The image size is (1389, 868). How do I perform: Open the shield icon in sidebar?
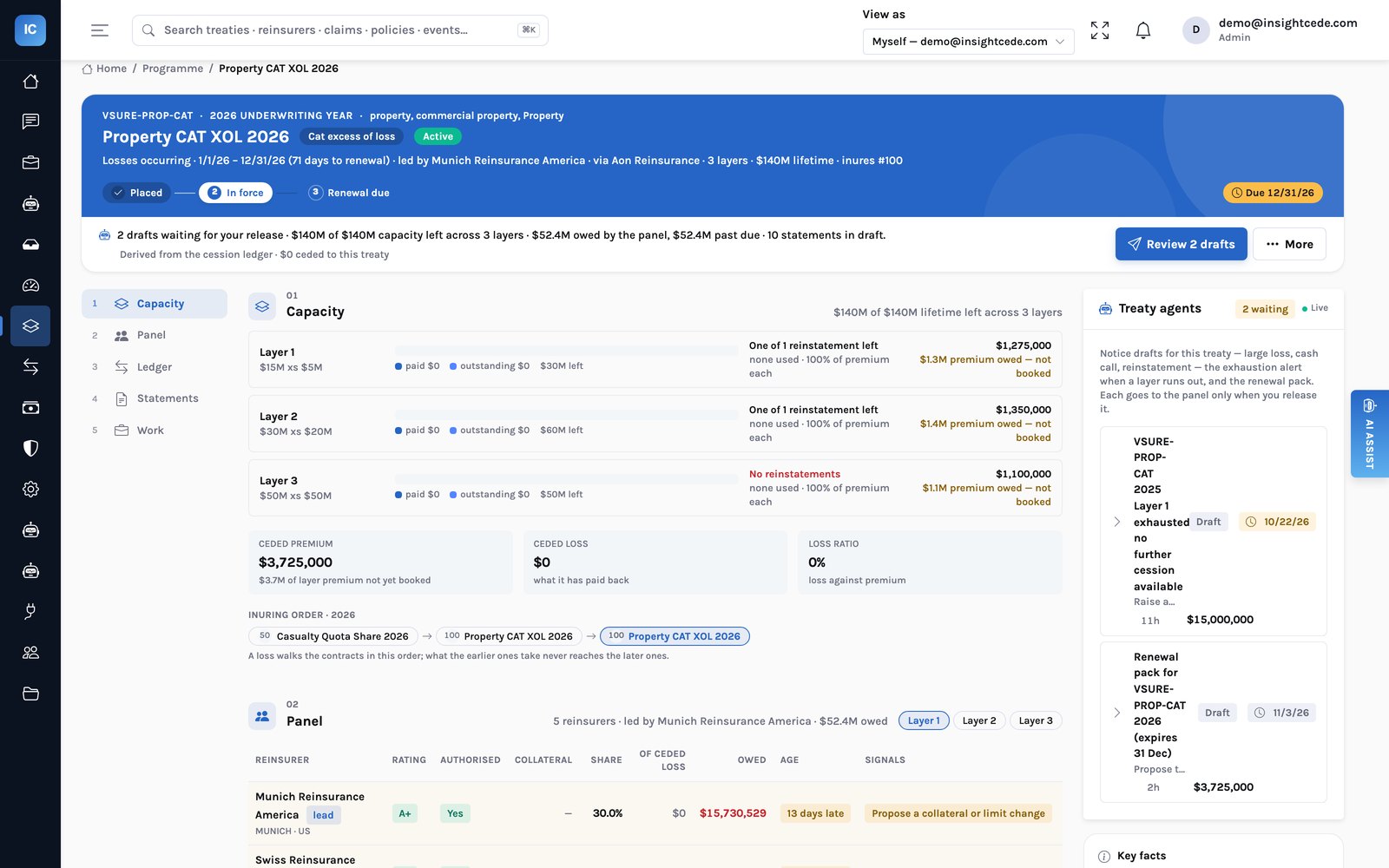click(x=30, y=449)
